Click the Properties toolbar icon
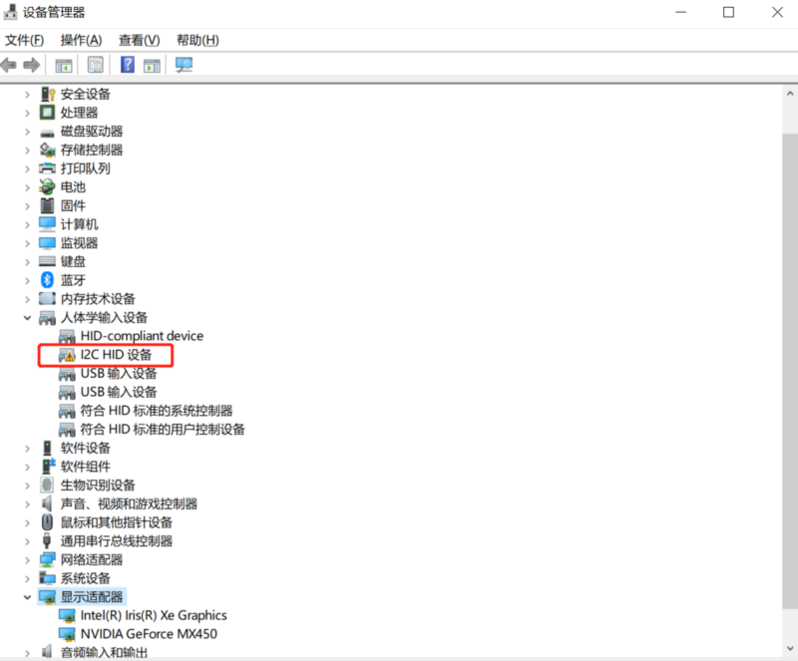 coord(95,65)
